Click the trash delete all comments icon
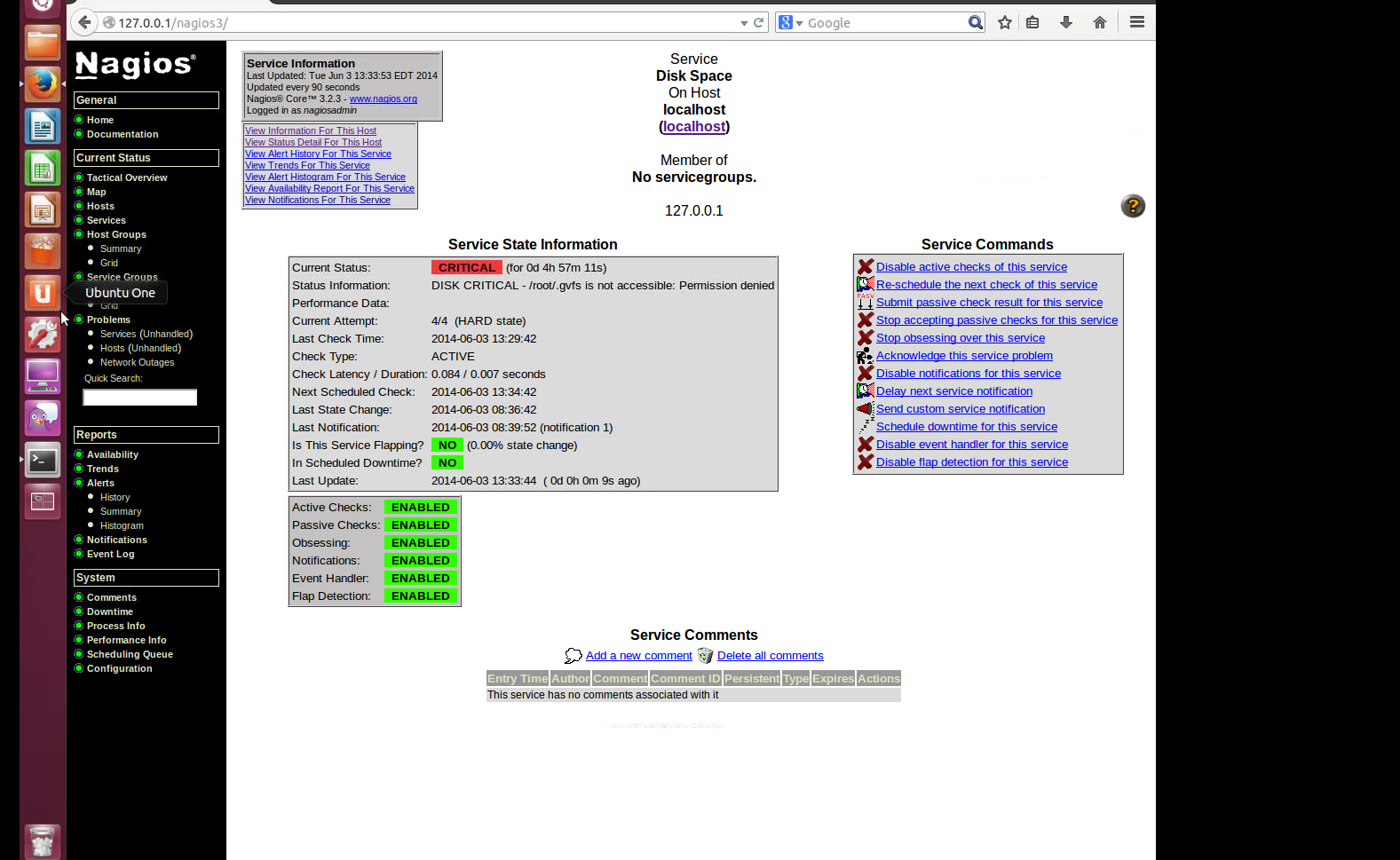 pos(705,656)
